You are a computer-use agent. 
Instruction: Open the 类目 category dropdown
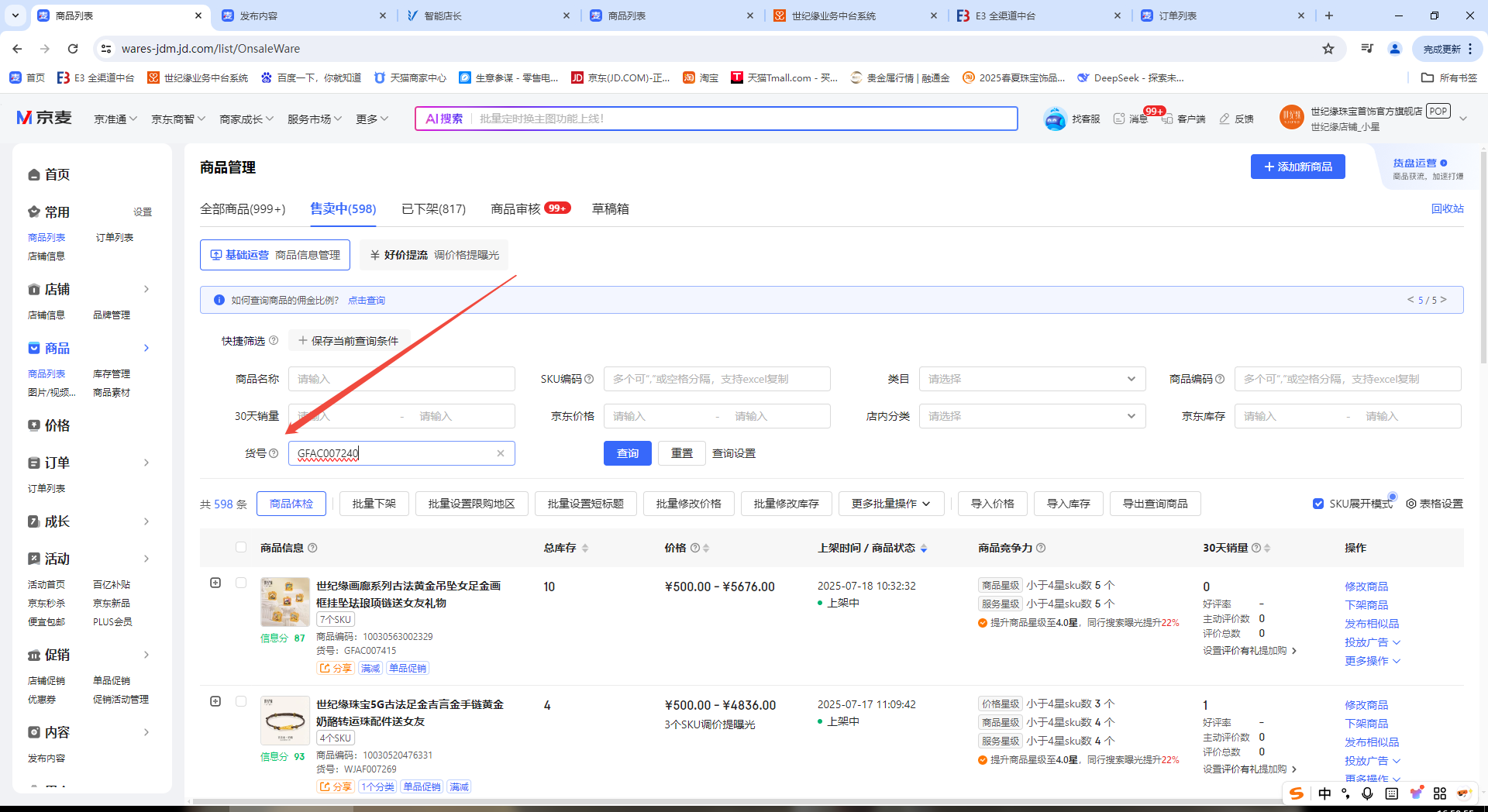pyautogui.click(x=1032, y=379)
